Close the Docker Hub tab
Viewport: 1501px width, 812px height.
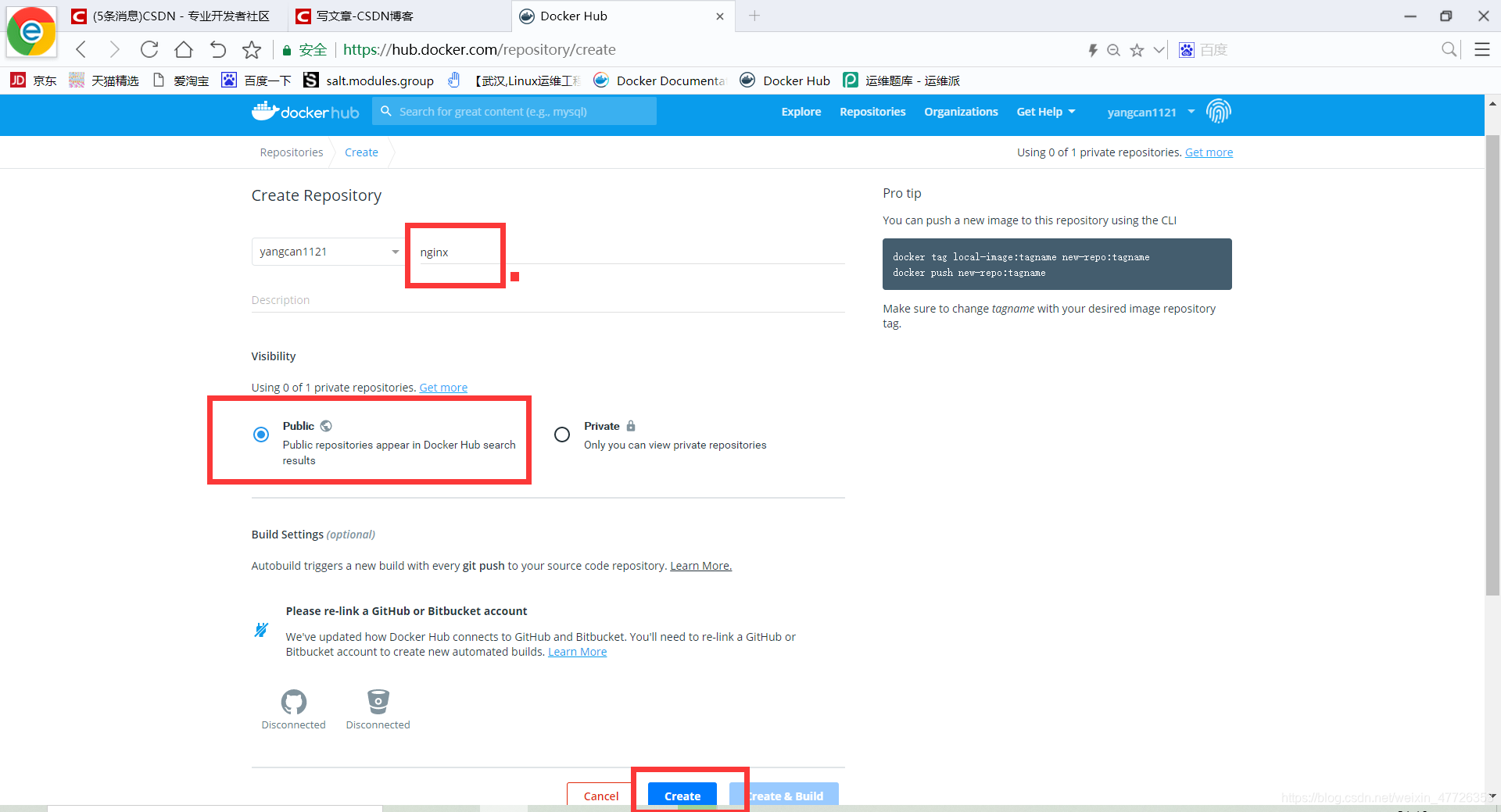[x=720, y=16]
